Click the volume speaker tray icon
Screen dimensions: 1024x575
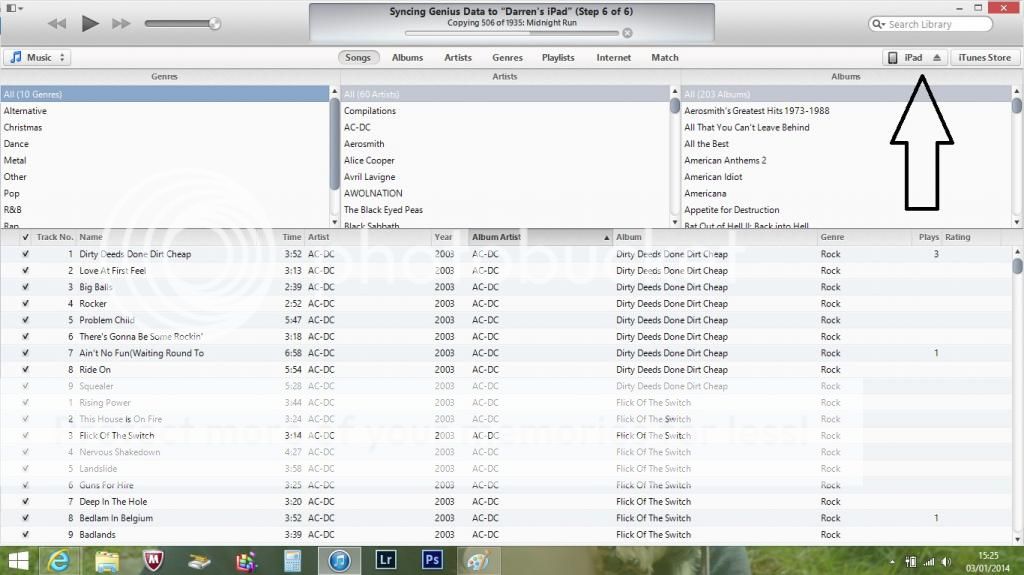click(946, 562)
